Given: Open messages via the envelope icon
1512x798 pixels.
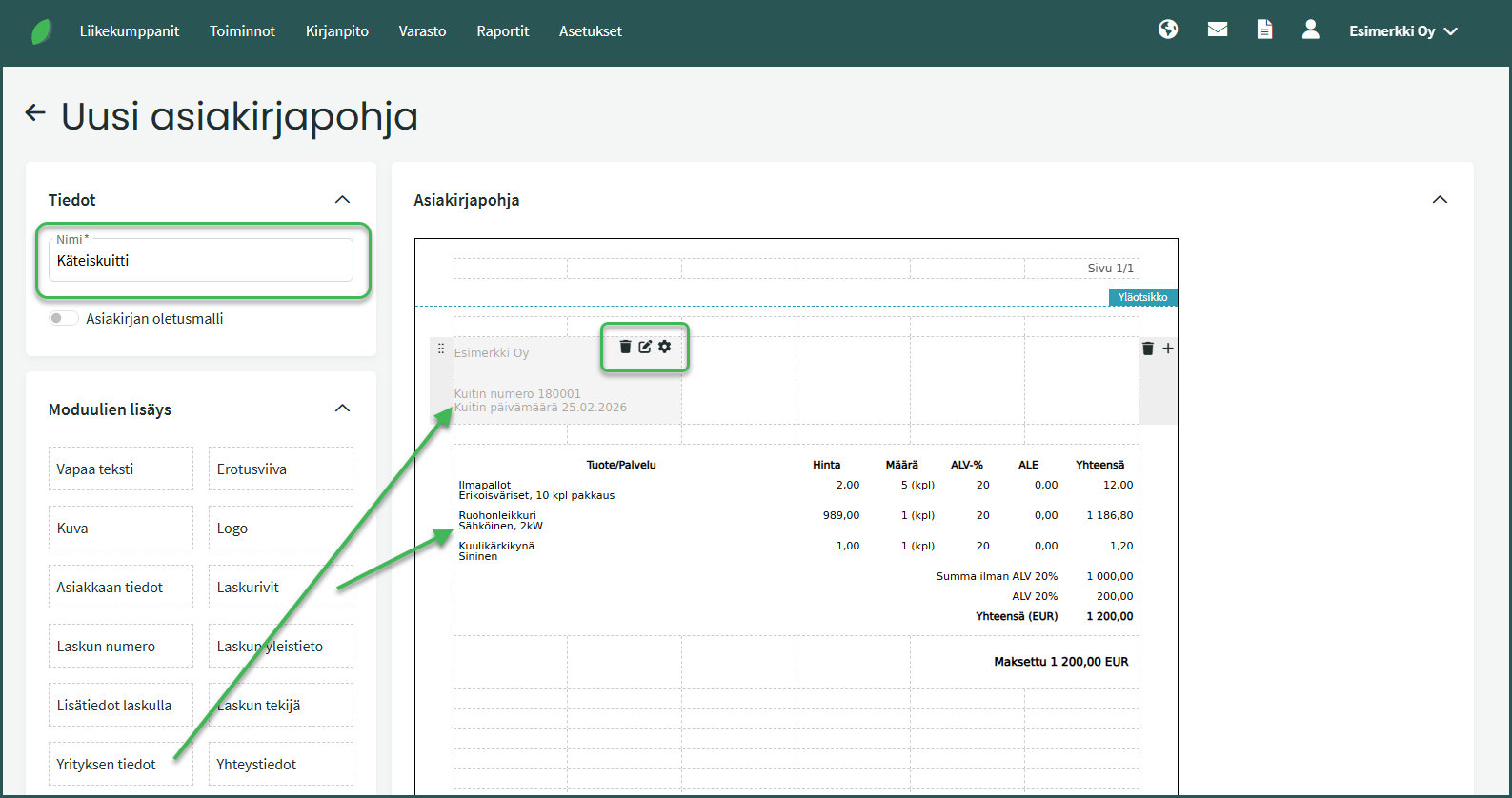Looking at the screenshot, I should [1217, 30].
